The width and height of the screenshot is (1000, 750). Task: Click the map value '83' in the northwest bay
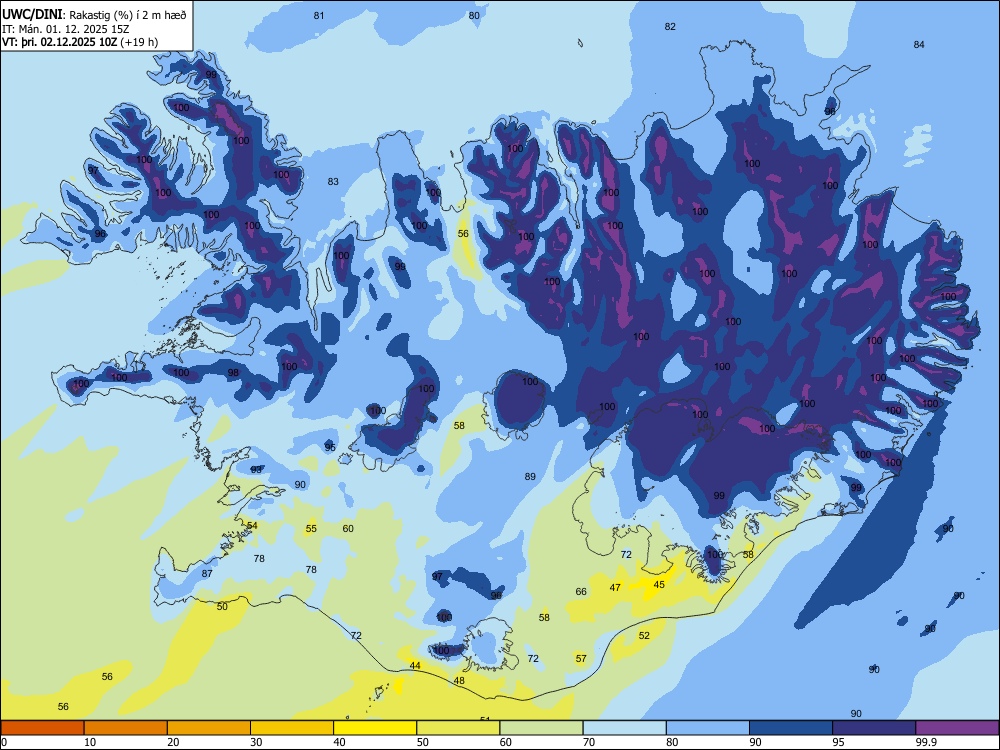[333, 181]
